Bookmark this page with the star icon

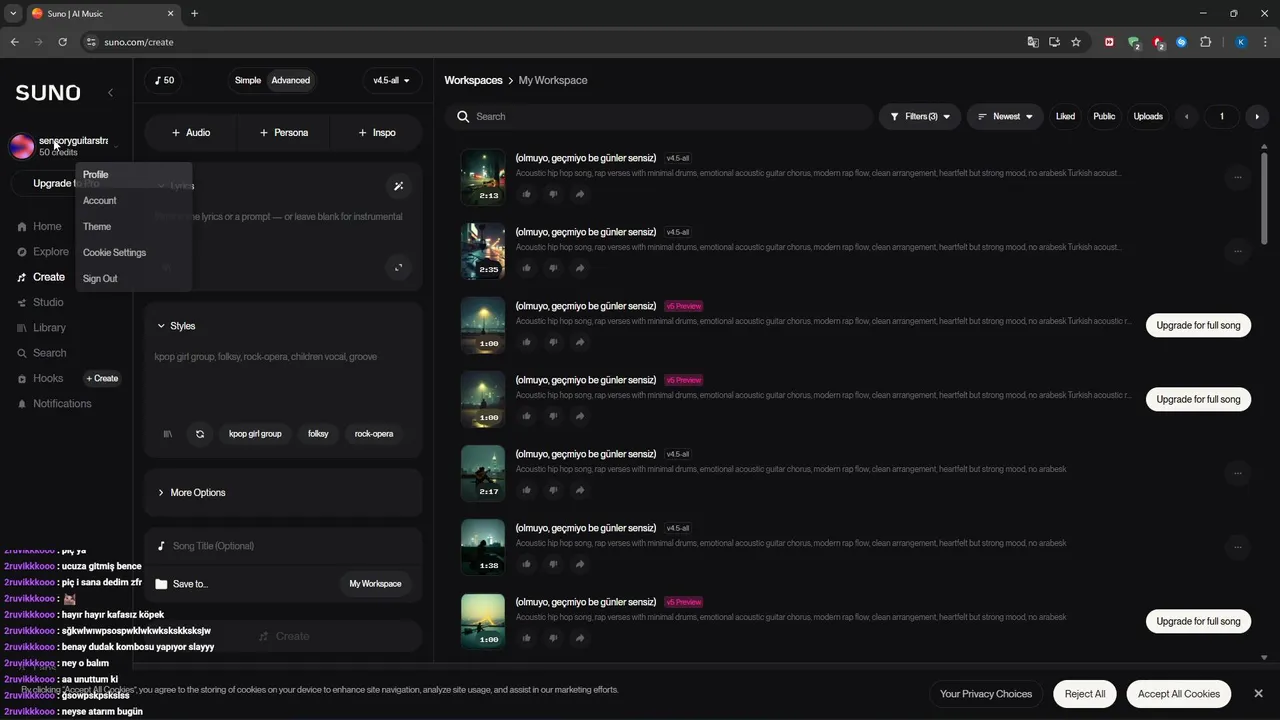(x=1076, y=42)
